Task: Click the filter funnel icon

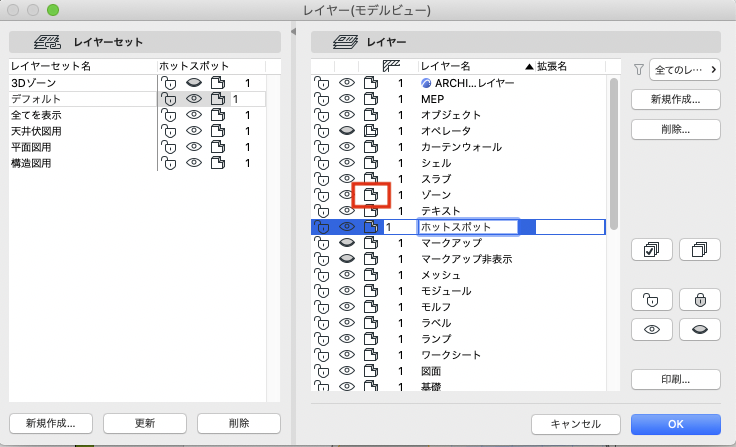Action: click(x=638, y=70)
